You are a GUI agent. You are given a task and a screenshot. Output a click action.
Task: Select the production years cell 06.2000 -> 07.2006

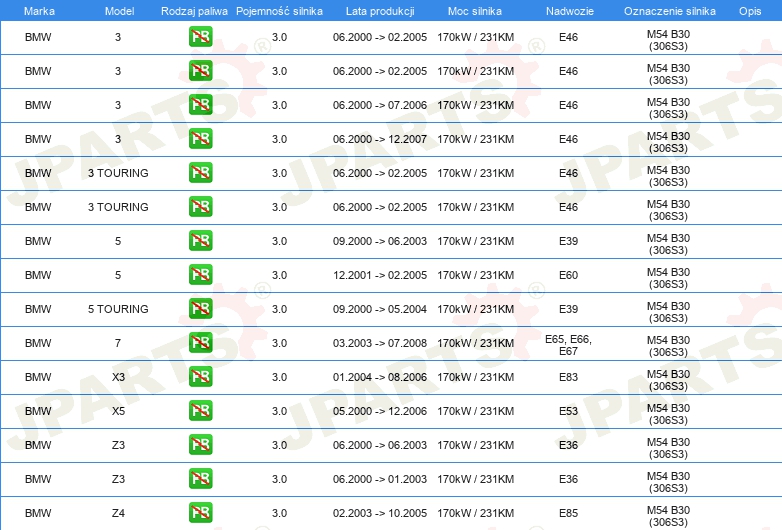point(380,105)
